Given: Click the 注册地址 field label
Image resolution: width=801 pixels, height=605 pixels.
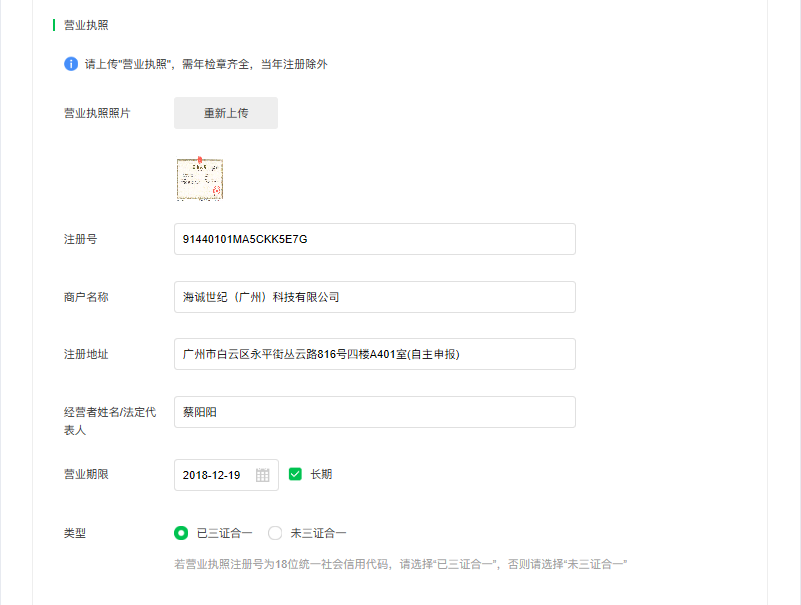Looking at the screenshot, I should [86, 354].
